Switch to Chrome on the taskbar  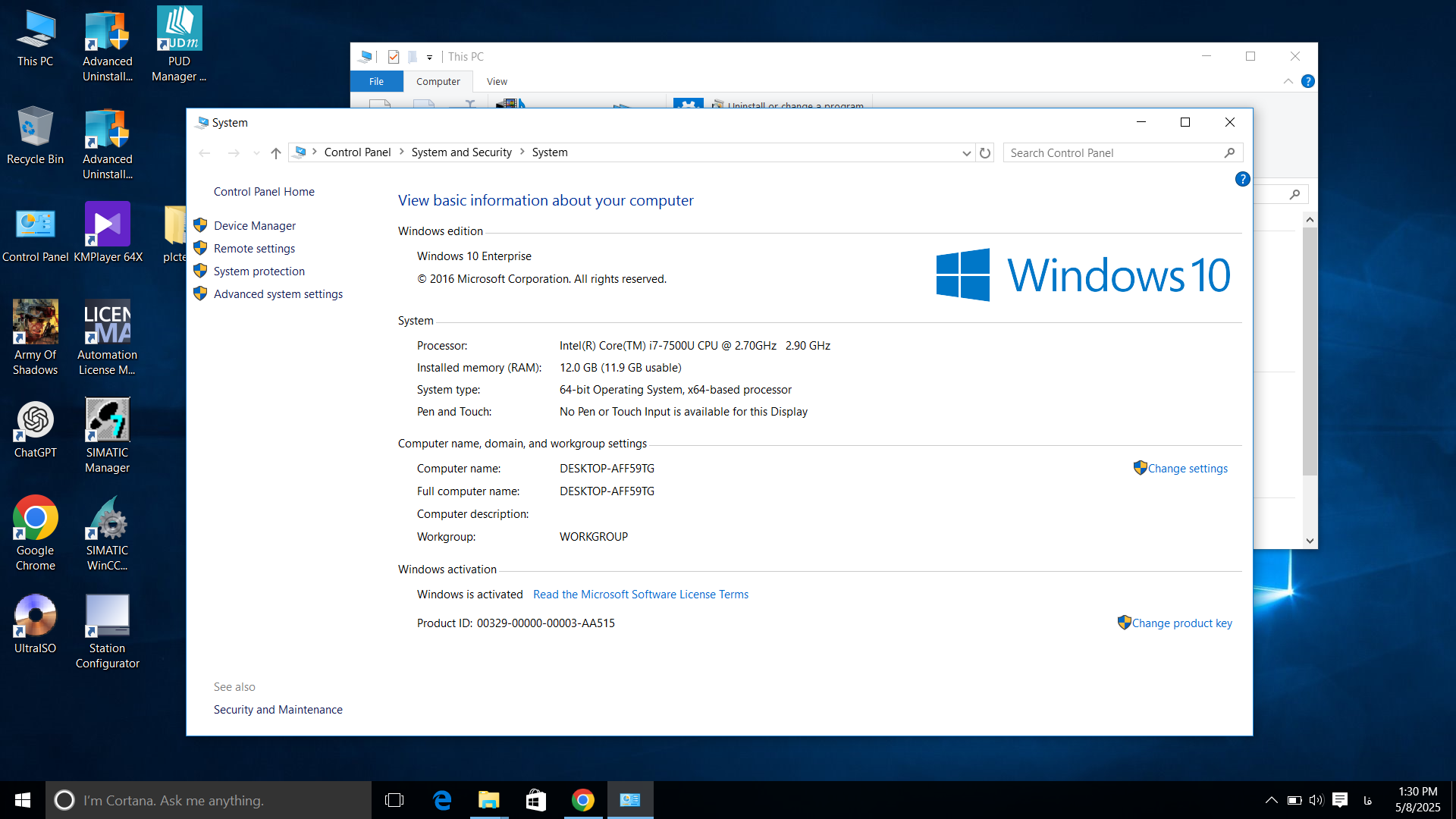coord(583,800)
